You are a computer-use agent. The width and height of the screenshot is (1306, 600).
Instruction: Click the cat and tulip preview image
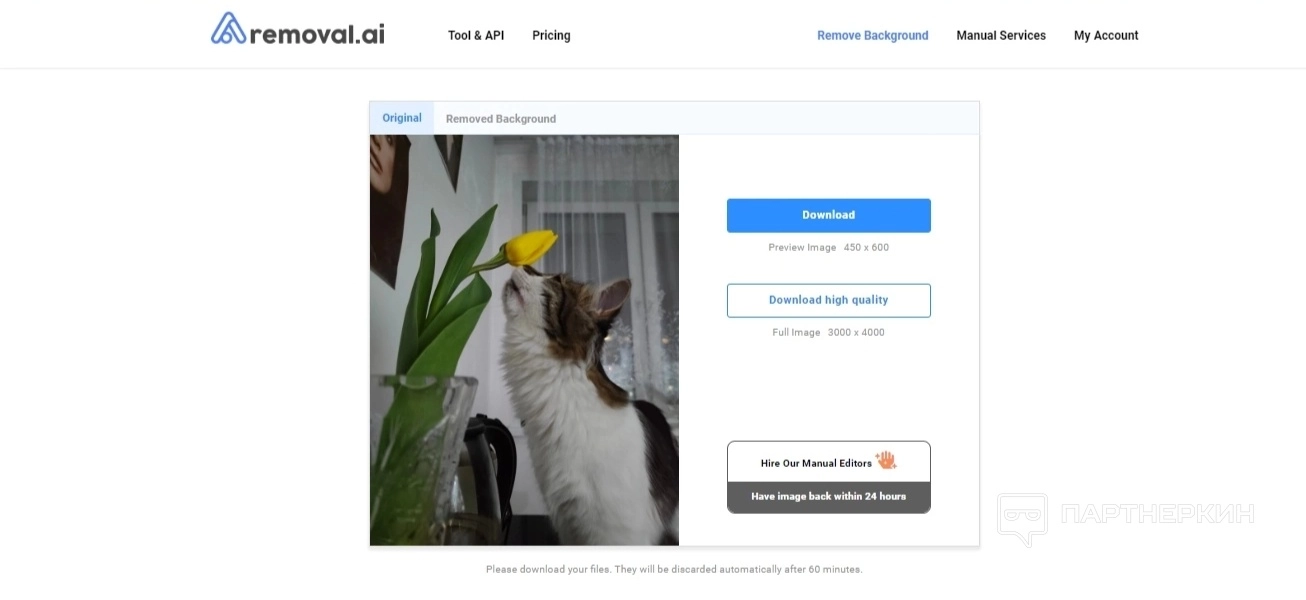524,340
